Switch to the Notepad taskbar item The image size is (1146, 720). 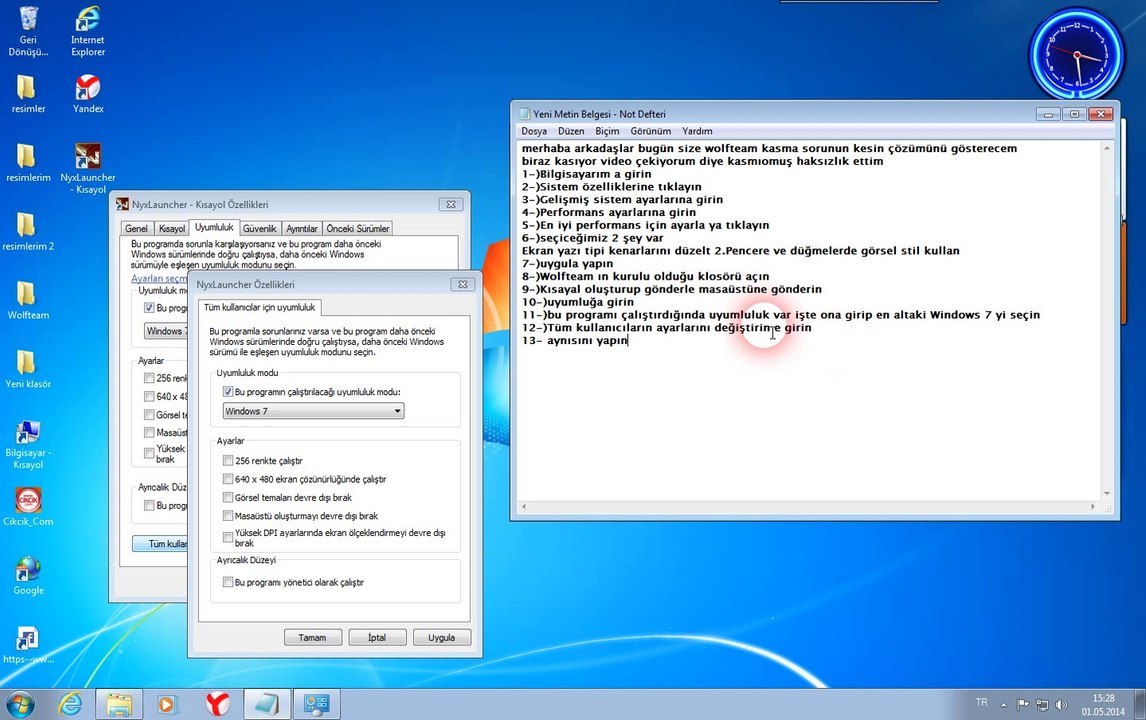(266, 704)
